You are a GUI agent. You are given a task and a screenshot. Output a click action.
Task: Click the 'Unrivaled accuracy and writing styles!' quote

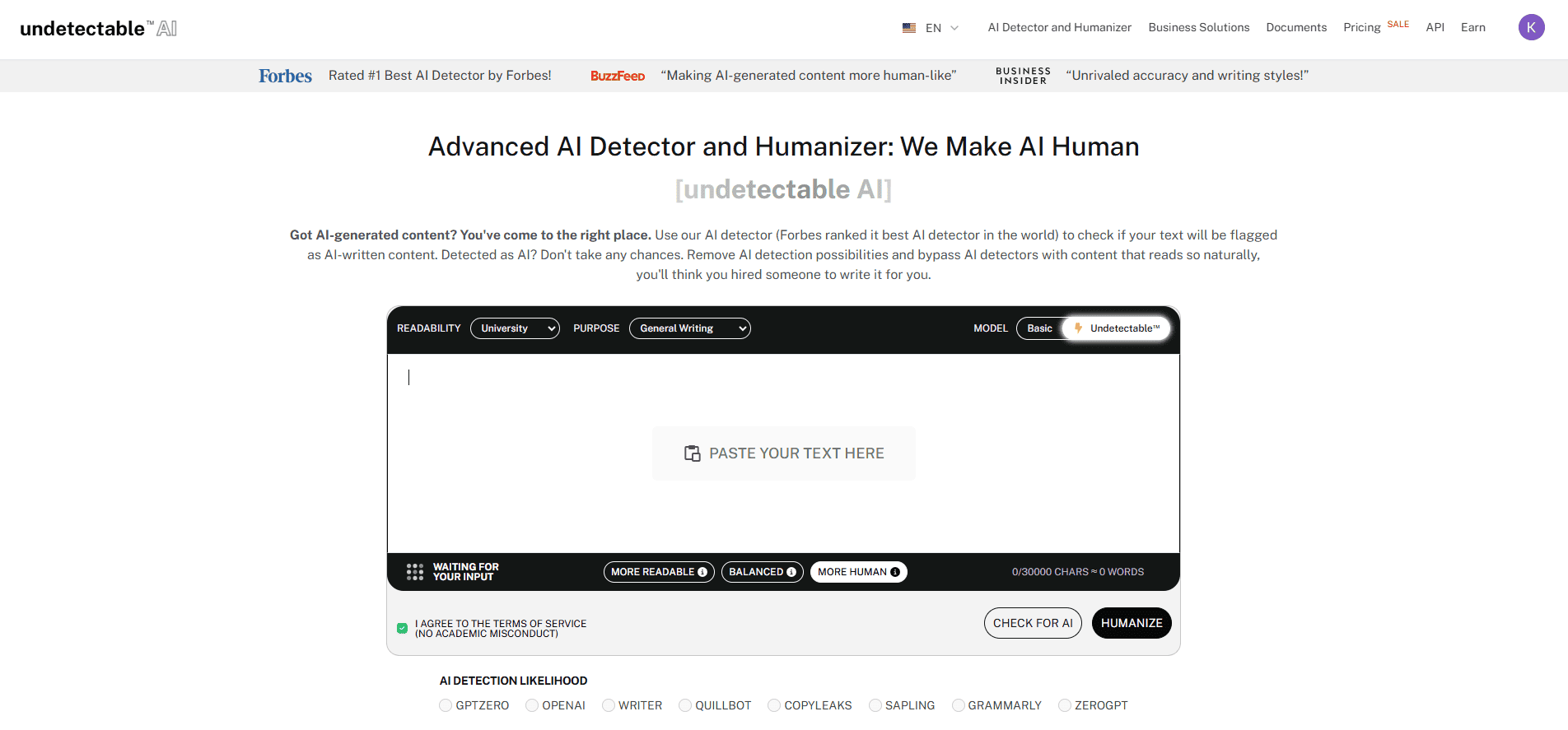pyautogui.click(x=1187, y=76)
